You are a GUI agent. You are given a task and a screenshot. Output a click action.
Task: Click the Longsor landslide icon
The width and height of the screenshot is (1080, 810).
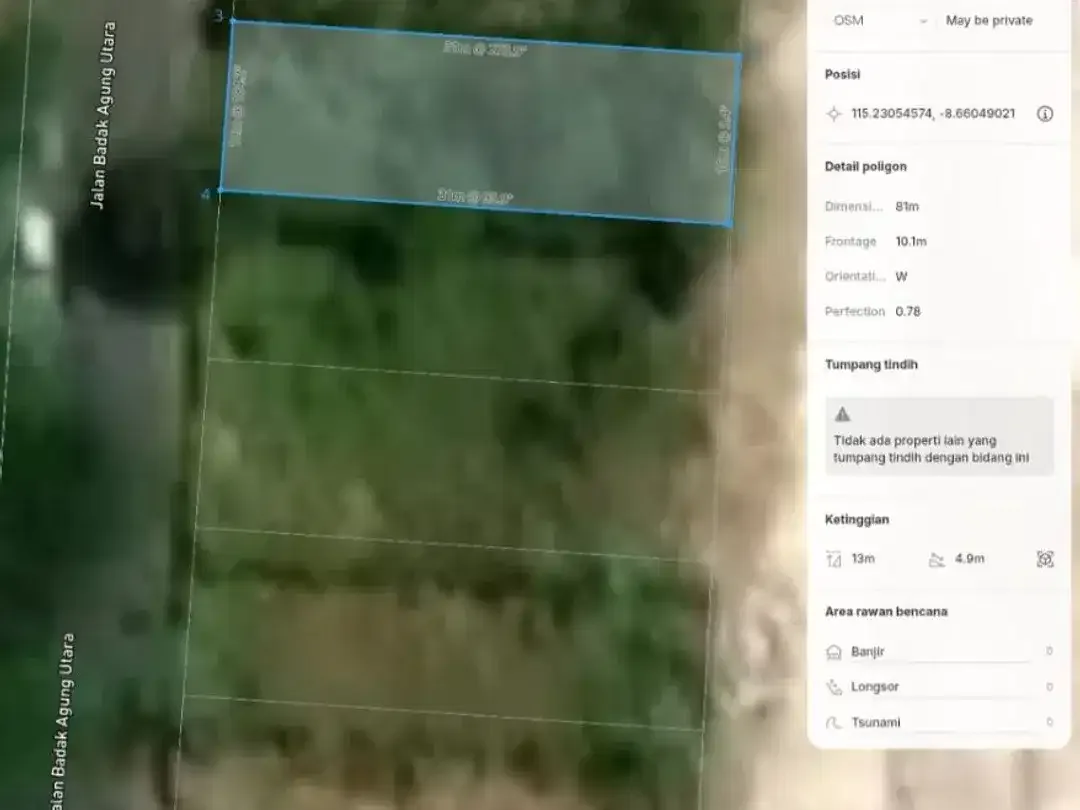(833, 687)
